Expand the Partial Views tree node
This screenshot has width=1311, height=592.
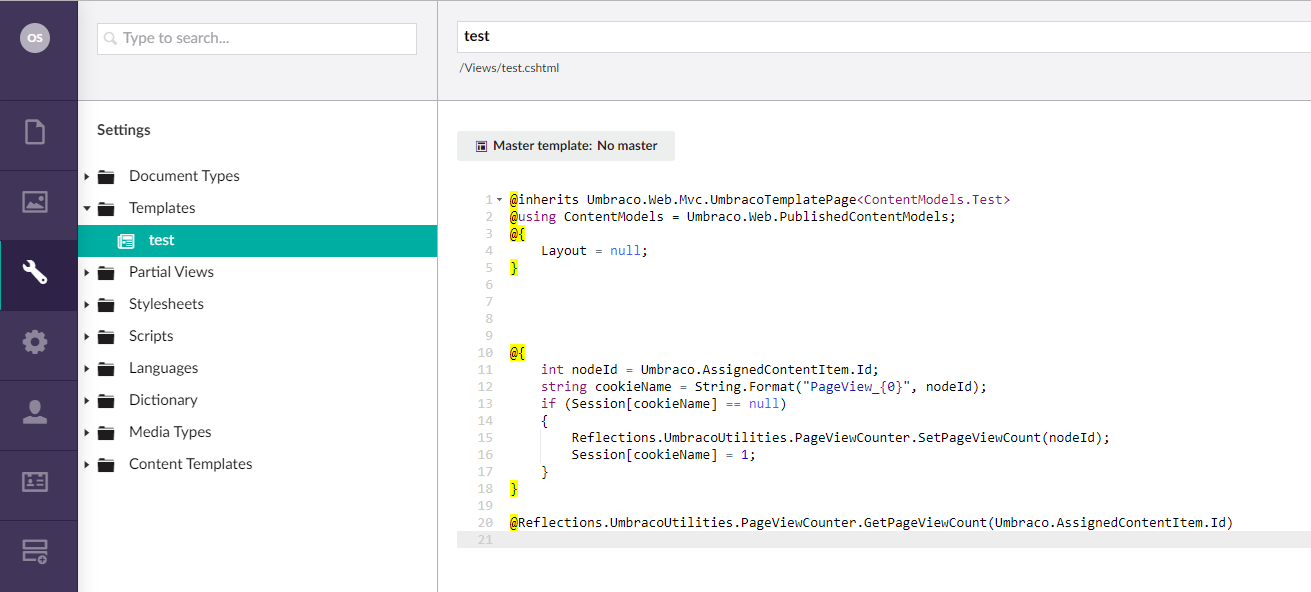(x=87, y=273)
